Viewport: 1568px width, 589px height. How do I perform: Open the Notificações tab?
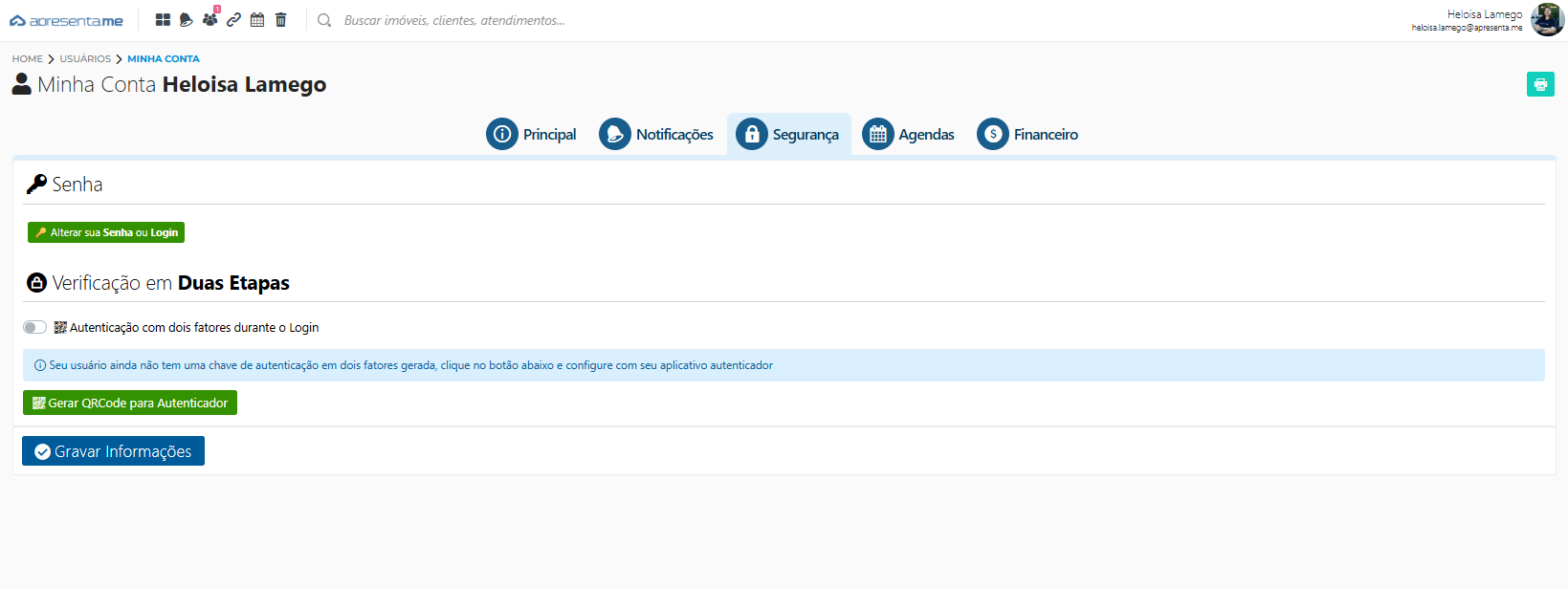click(657, 135)
